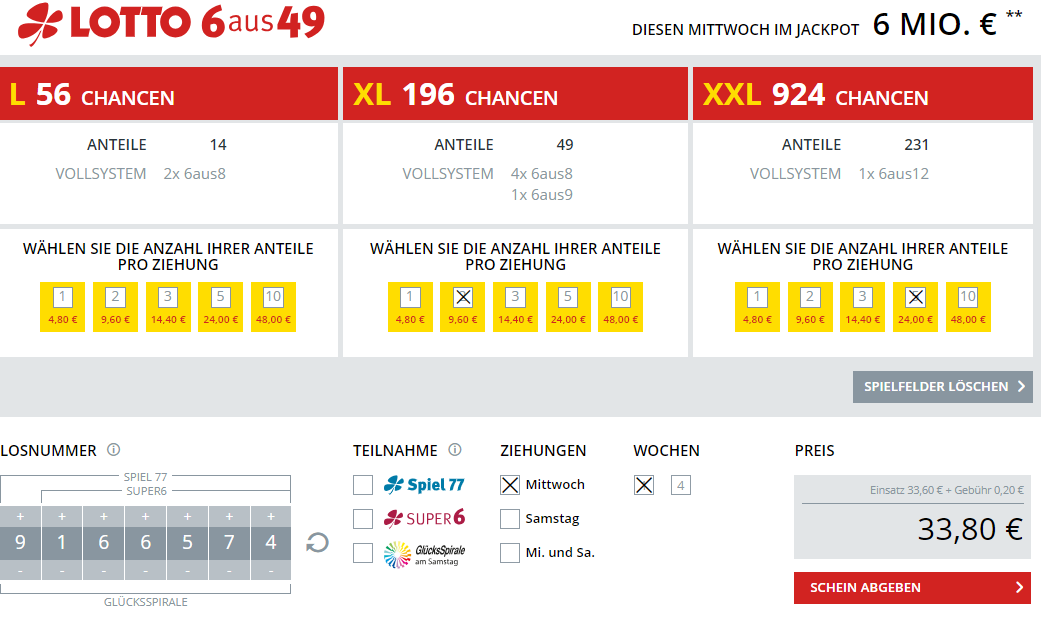The height and width of the screenshot is (618, 1041).
Task: Open the Teilnahme info icon
Action: click(x=455, y=450)
